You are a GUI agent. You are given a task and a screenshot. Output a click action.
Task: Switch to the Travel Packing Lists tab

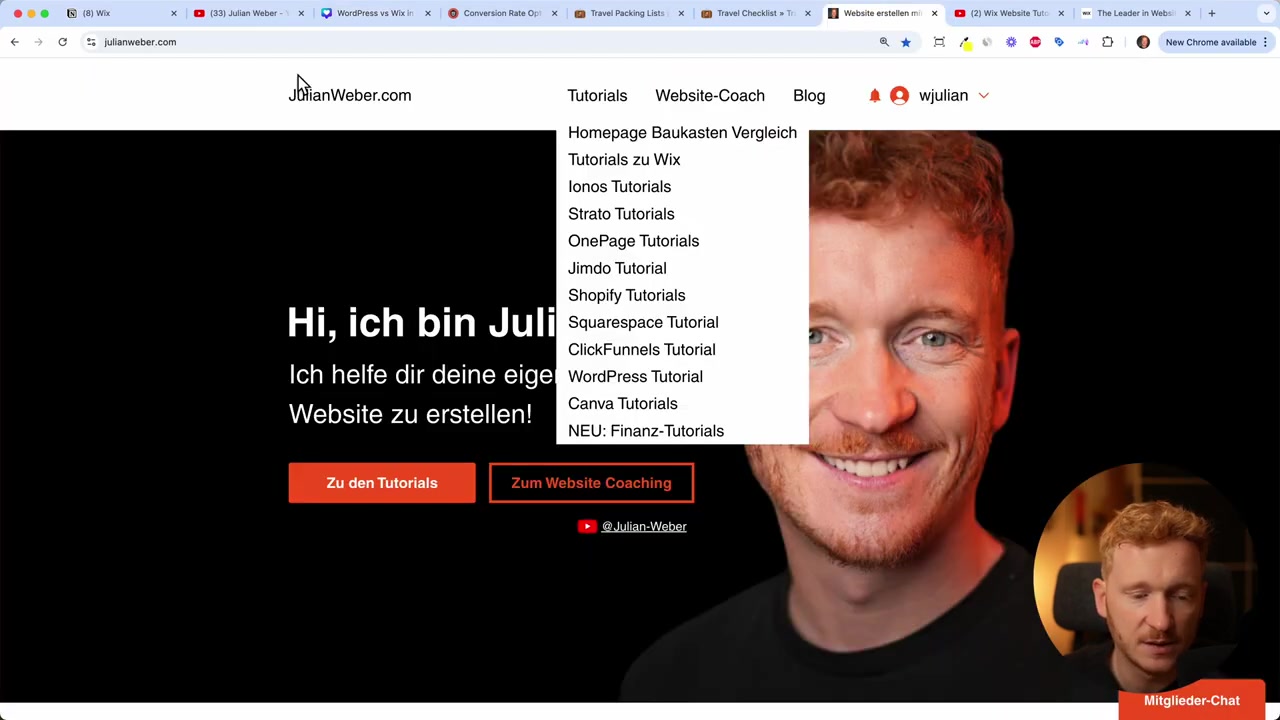627,13
